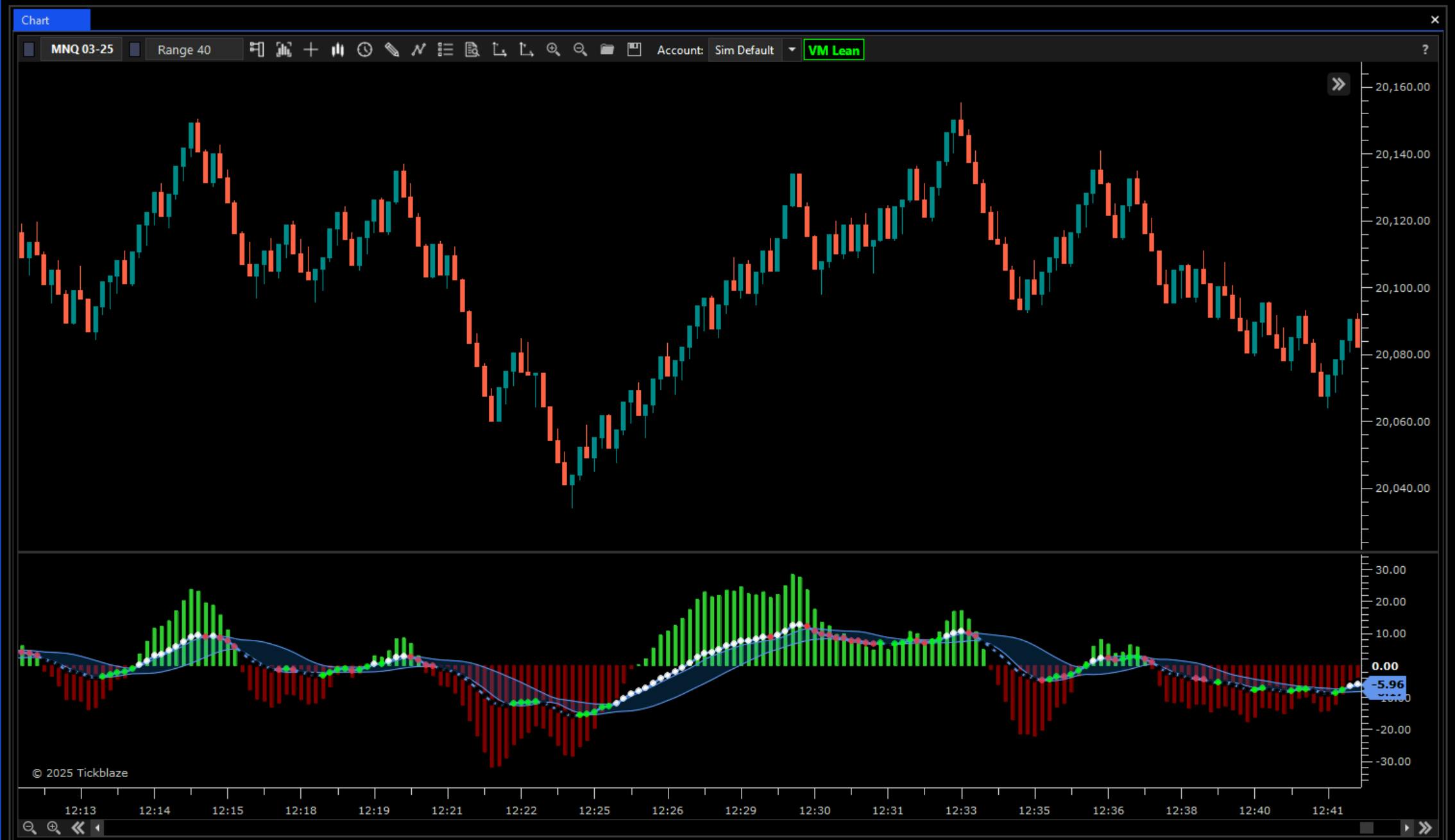The height and width of the screenshot is (840, 1455).
Task: Toggle the VM Lean button
Action: 833,50
